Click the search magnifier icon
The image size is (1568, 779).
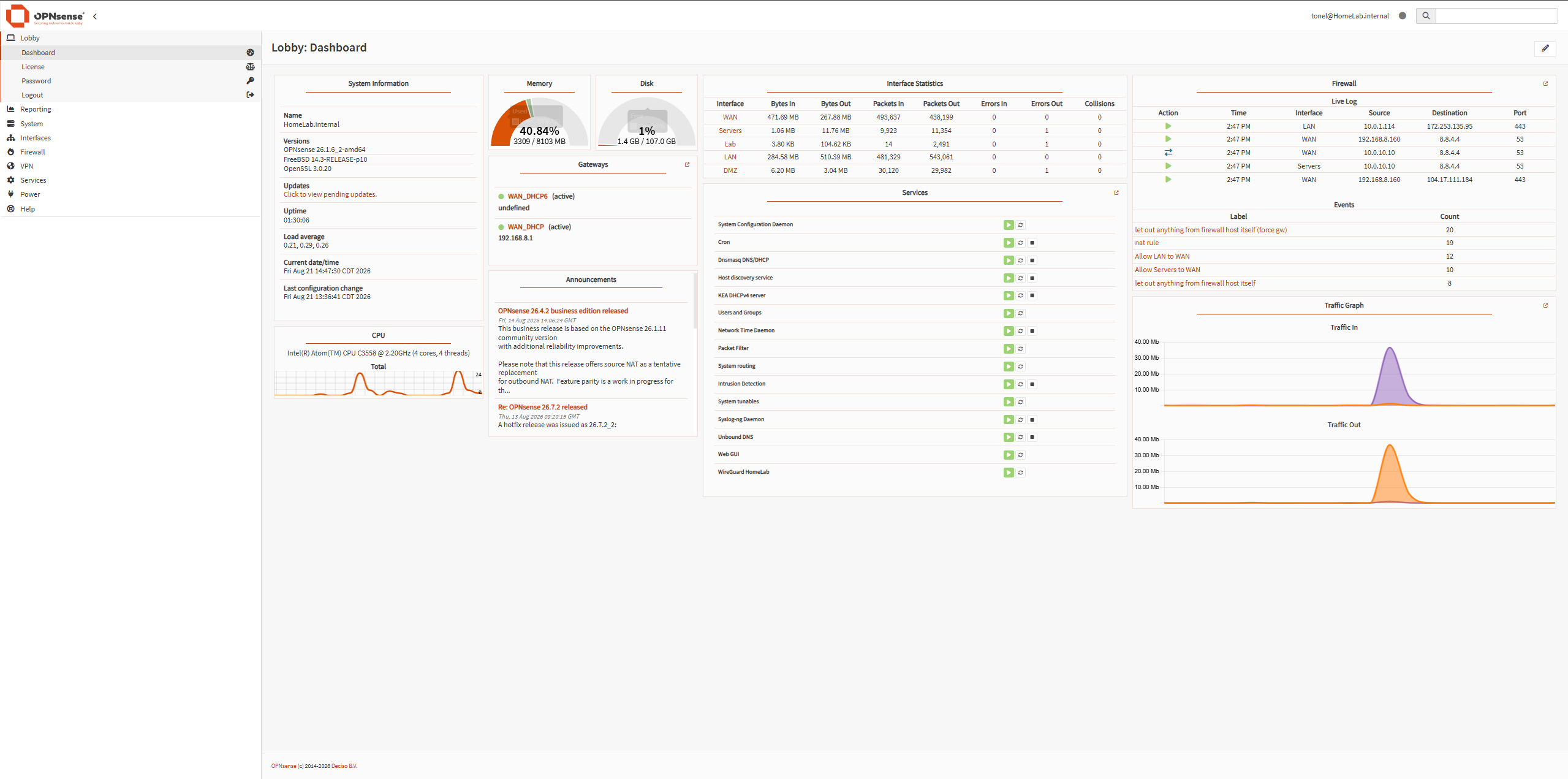(1426, 16)
